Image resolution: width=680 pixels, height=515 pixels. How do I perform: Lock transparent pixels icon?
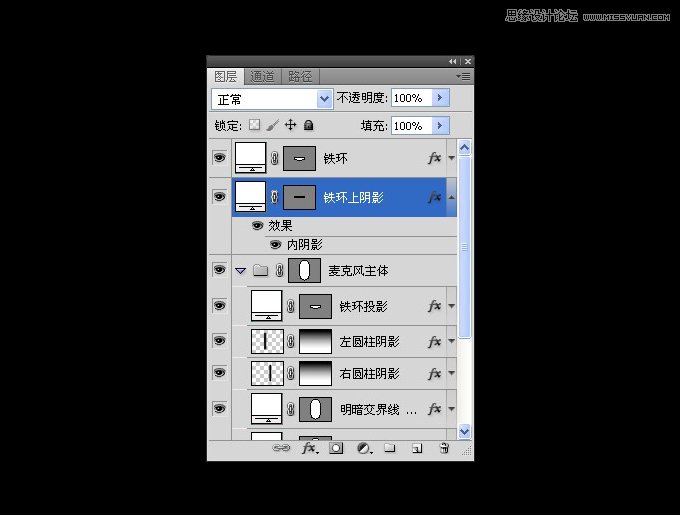255,125
